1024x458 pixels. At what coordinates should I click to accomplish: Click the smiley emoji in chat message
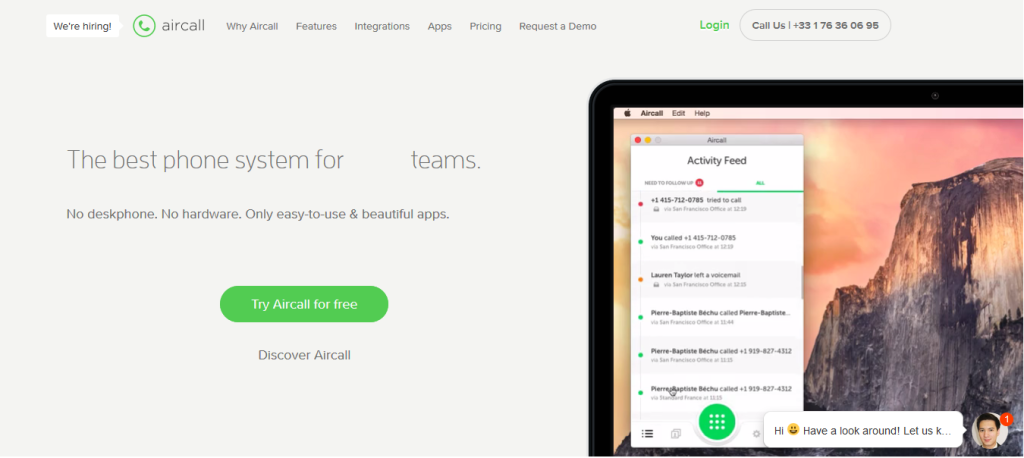point(793,430)
